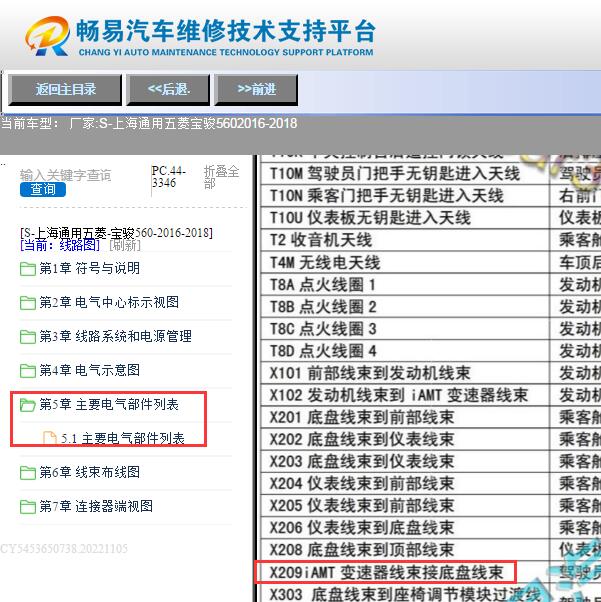601x602 pixels.
Task: Click folder icon of 第3章 线路系统和电源管理
Action: tap(28, 337)
